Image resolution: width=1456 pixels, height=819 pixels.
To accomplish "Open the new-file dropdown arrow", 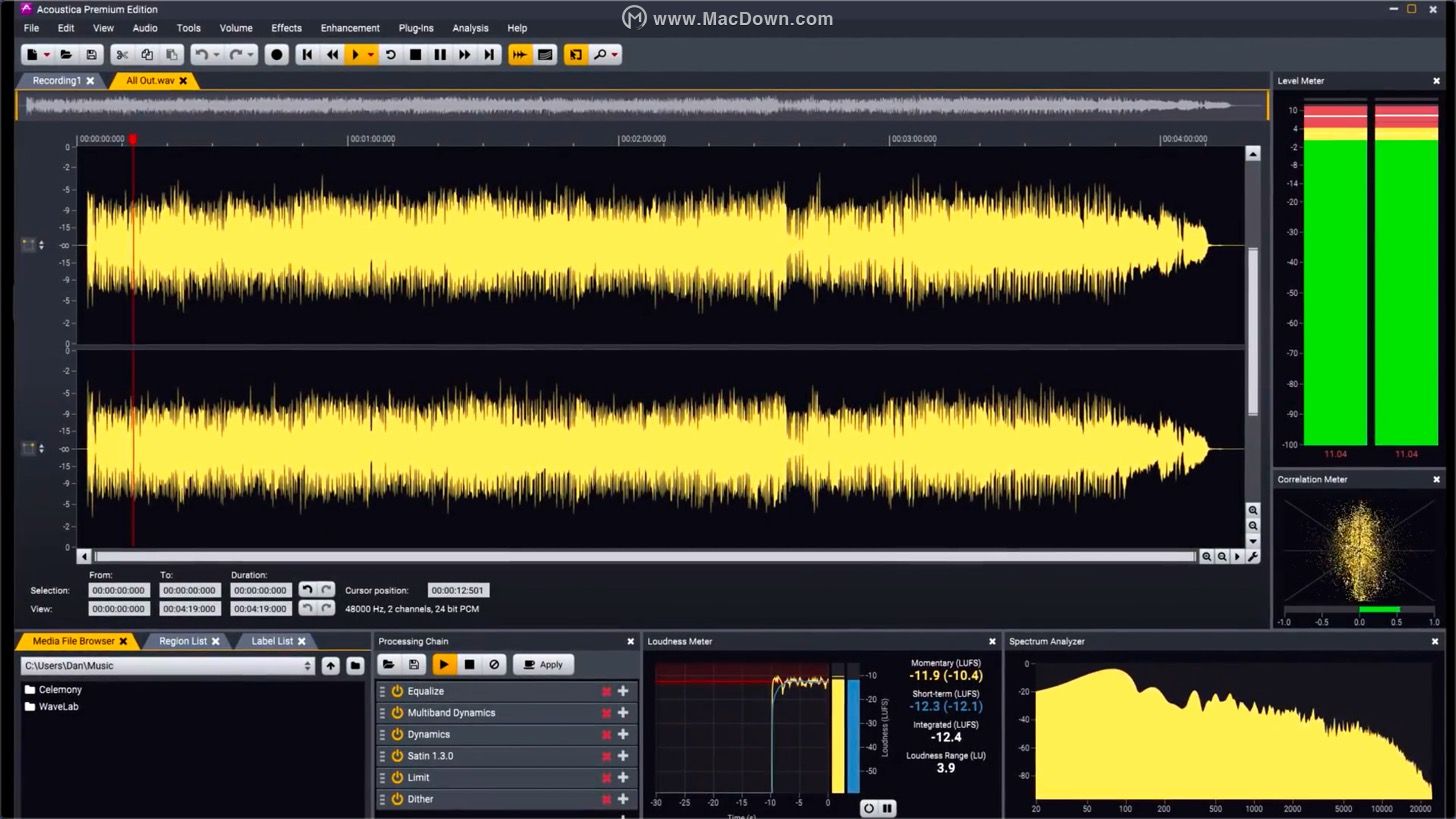I will coord(46,55).
